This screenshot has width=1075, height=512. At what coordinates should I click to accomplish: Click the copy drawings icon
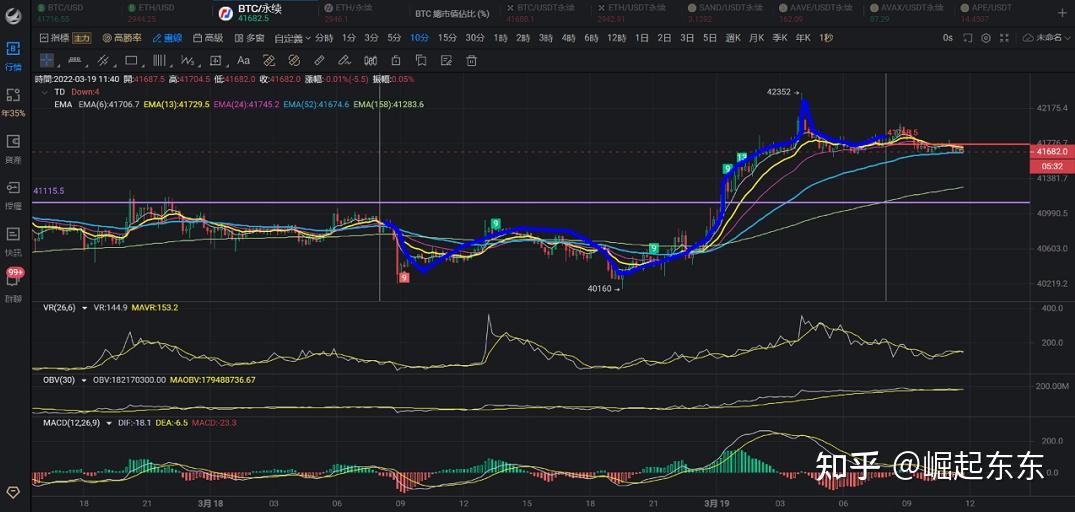[421, 60]
